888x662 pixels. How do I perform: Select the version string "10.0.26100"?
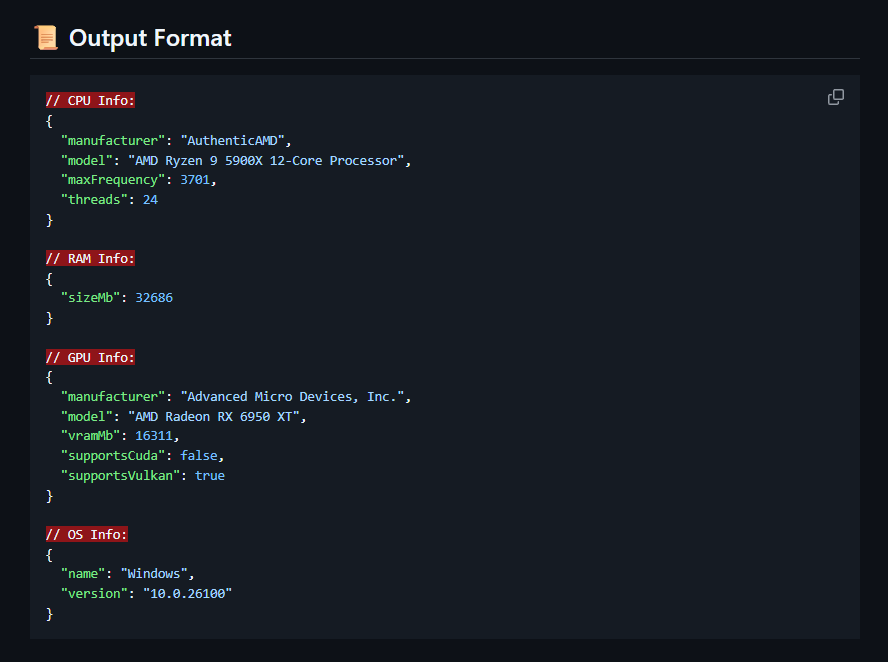[187, 593]
